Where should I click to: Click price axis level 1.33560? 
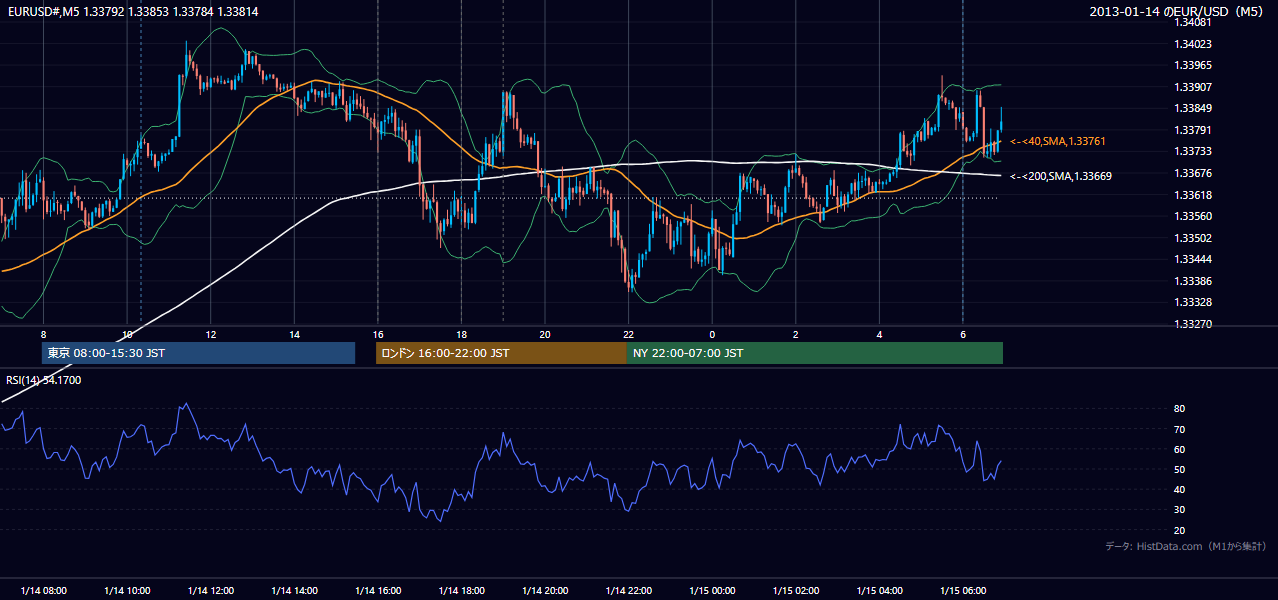point(1194,216)
